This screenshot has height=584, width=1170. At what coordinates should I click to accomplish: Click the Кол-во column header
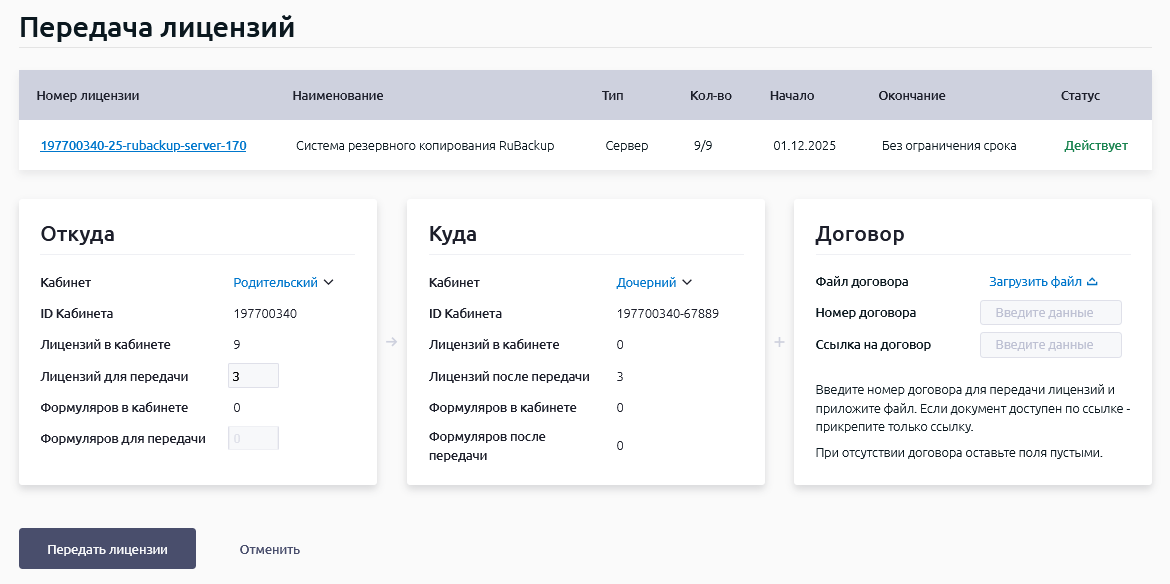(x=710, y=96)
